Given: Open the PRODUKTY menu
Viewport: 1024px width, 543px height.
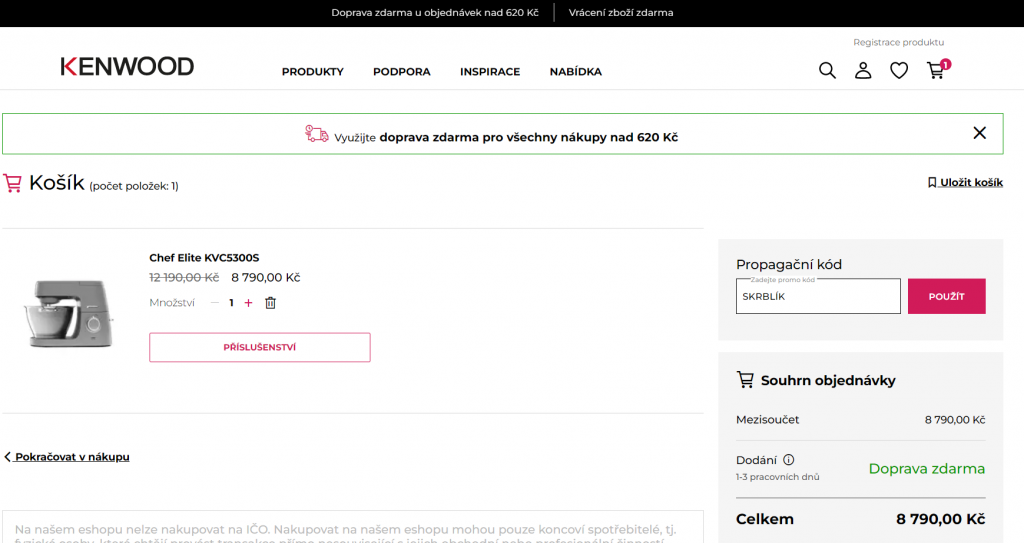Looking at the screenshot, I should [x=313, y=72].
